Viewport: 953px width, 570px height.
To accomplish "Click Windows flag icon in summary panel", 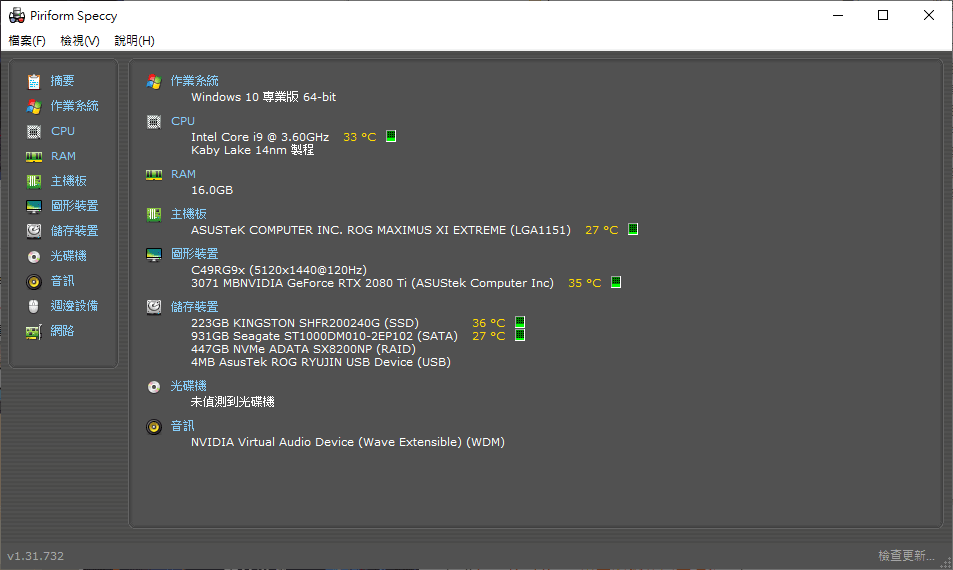I will point(154,81).
